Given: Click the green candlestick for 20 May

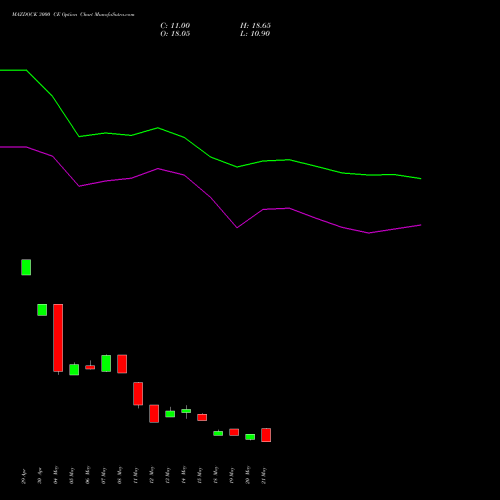Looking at the screenshot, I should (x=250, y=437).
